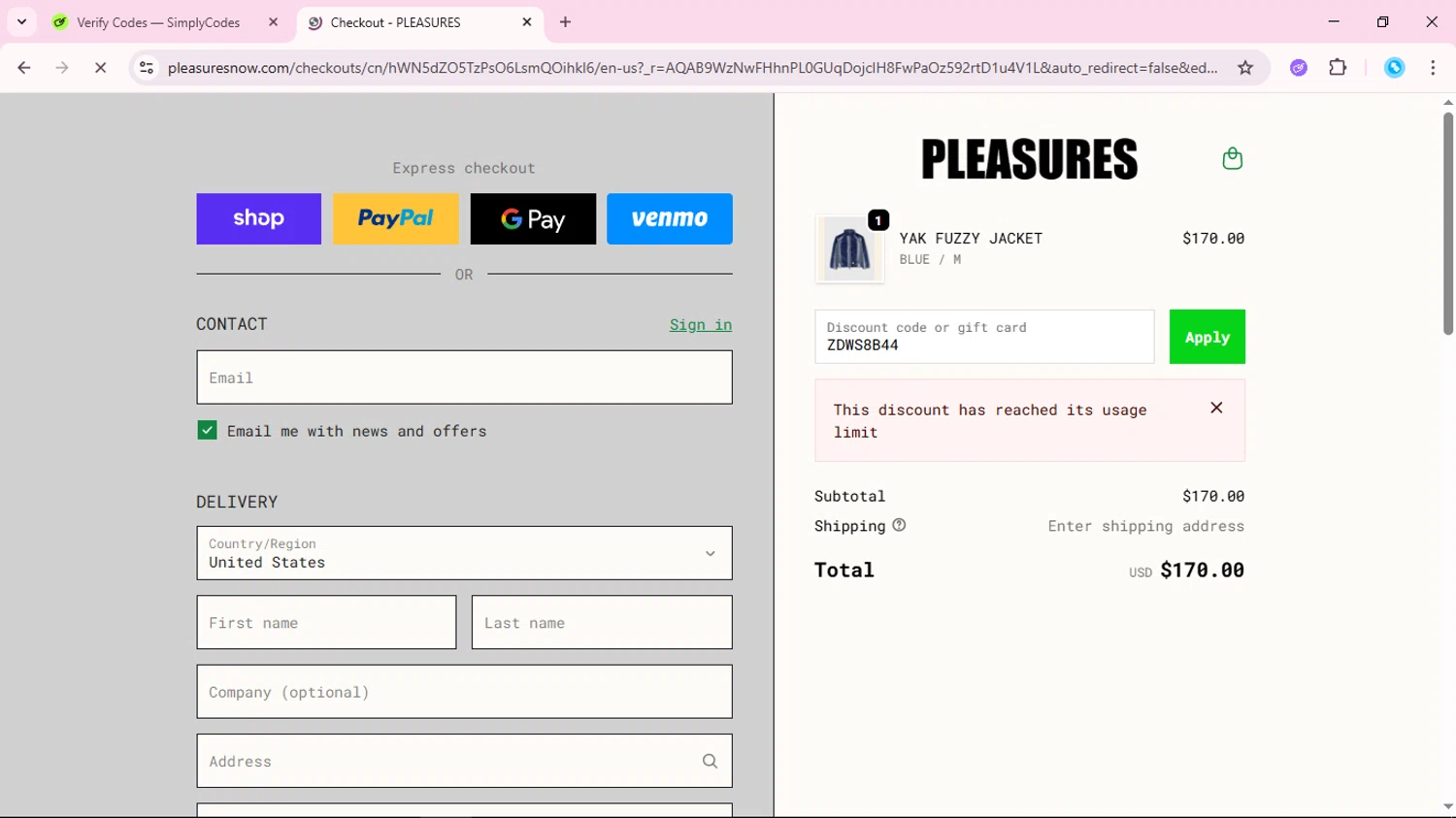1456x818 pixels.
Task: Expand the Country/Region dropdown
Action: [x=464, y=553]
